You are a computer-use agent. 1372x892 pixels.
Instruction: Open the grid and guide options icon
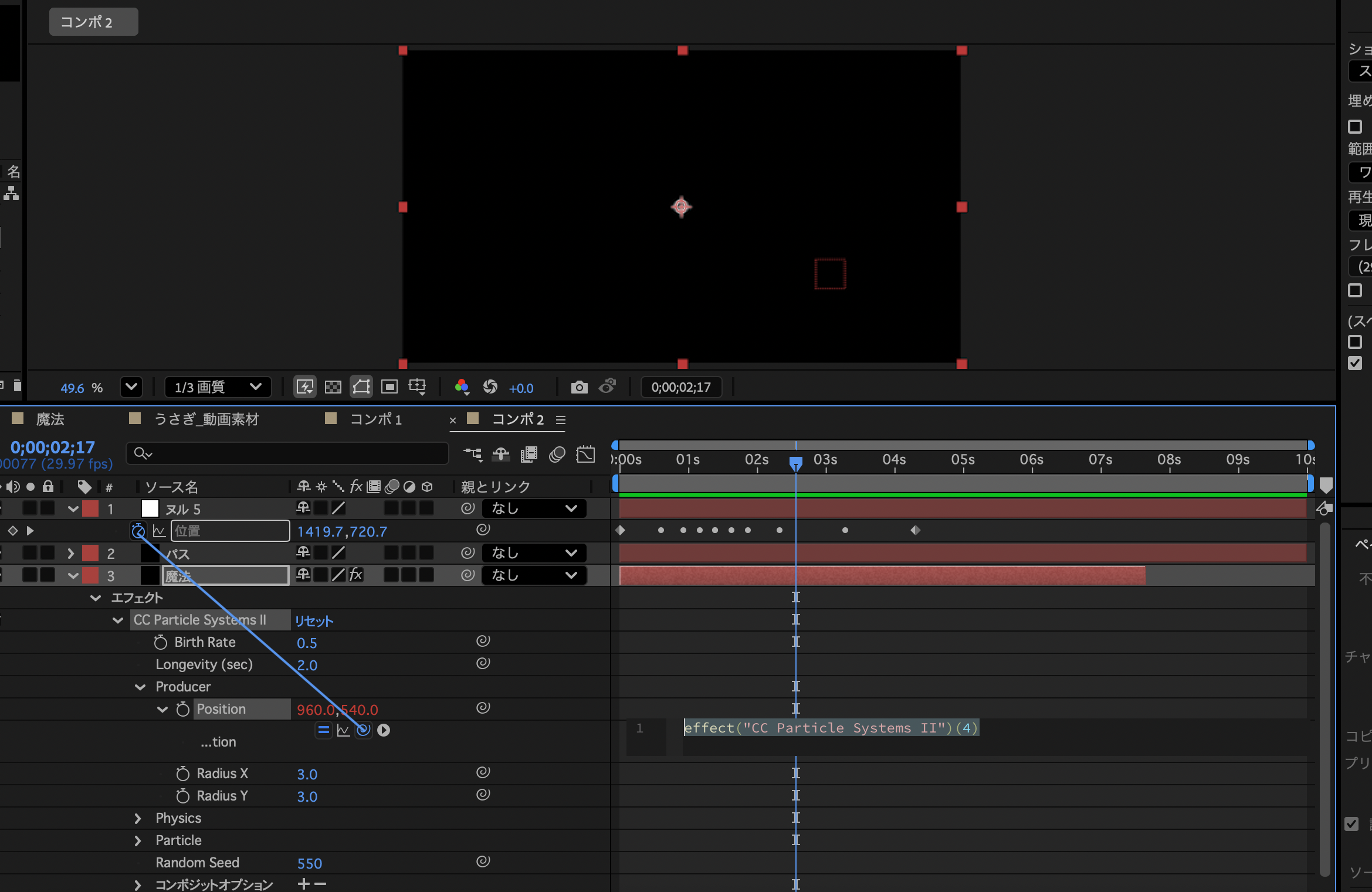click(x=418, y=387)
